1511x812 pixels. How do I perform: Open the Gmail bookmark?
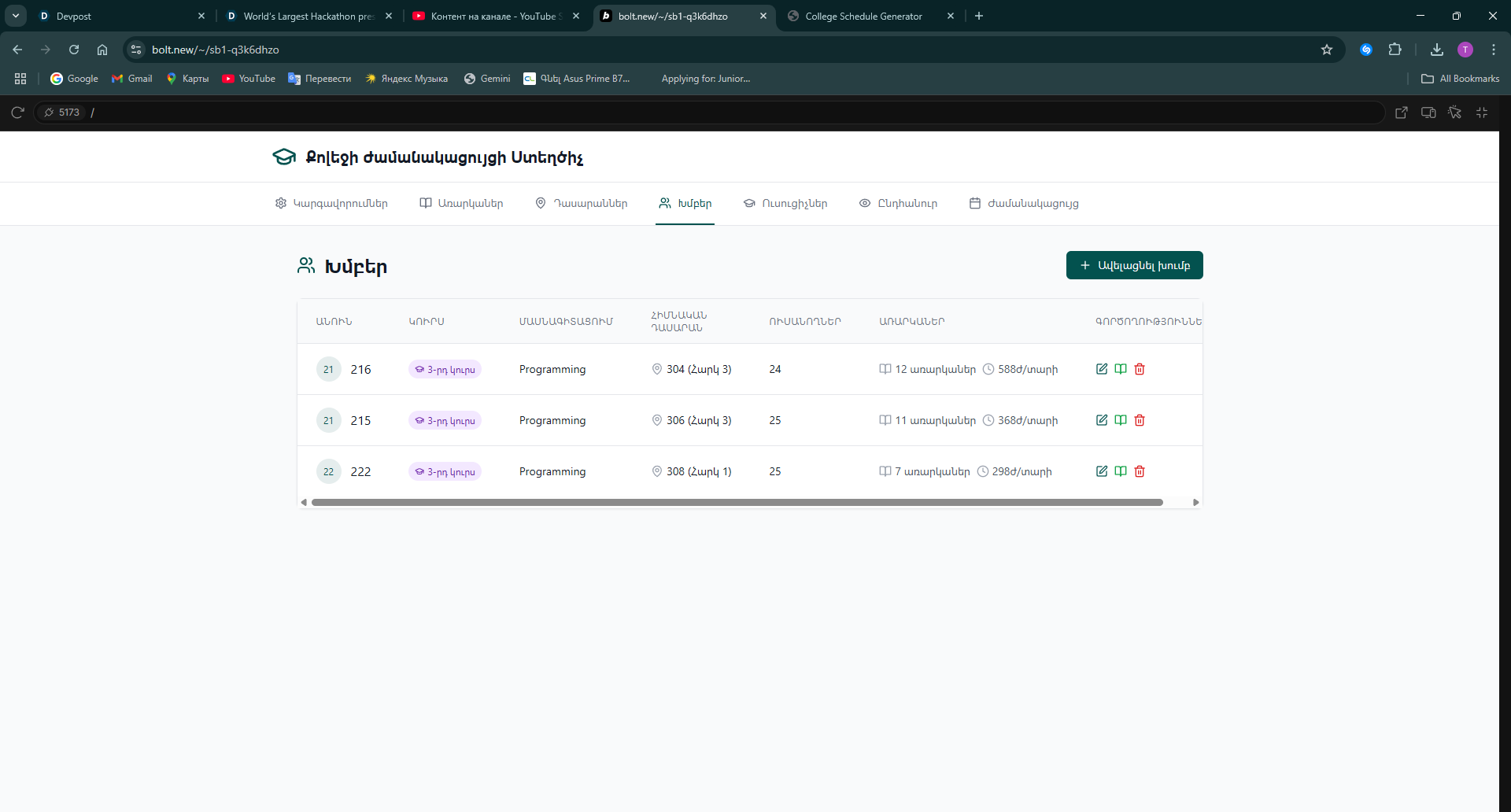tap(132, 79)
